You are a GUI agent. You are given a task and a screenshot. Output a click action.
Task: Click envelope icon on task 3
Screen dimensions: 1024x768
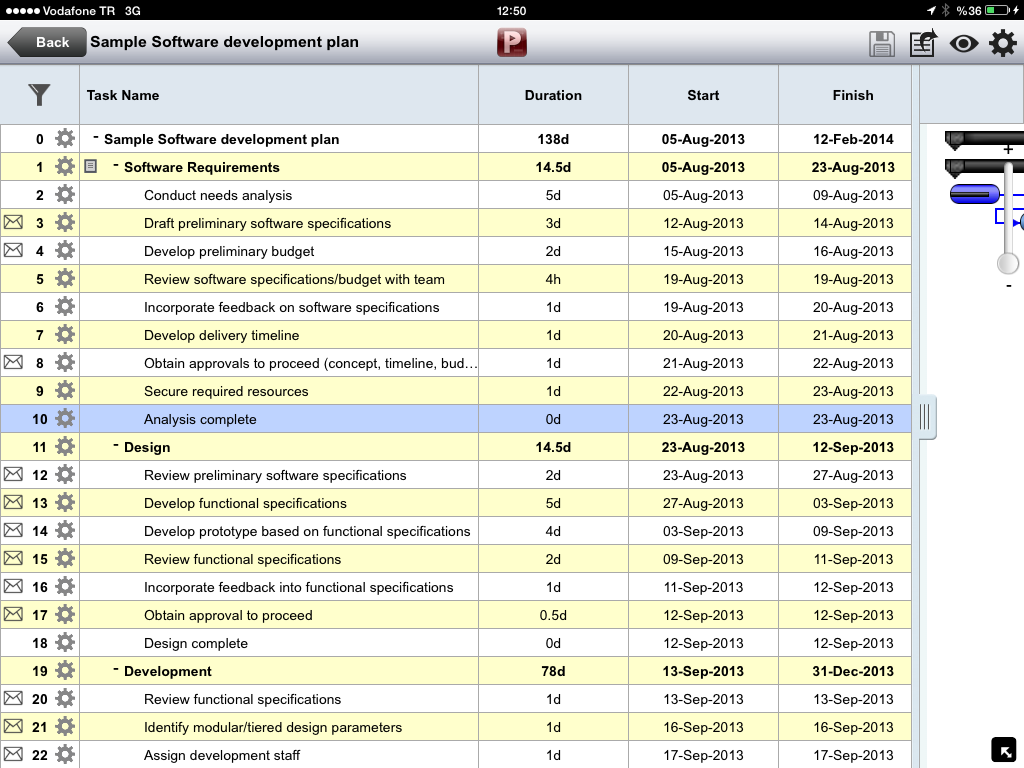[x=13, y=223]
